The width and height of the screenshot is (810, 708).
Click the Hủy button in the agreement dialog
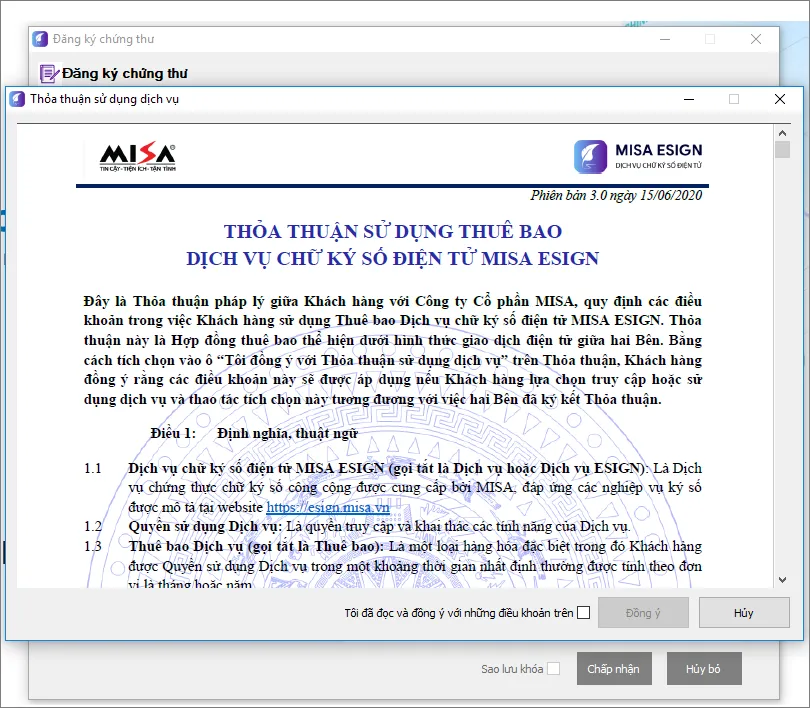744,612
